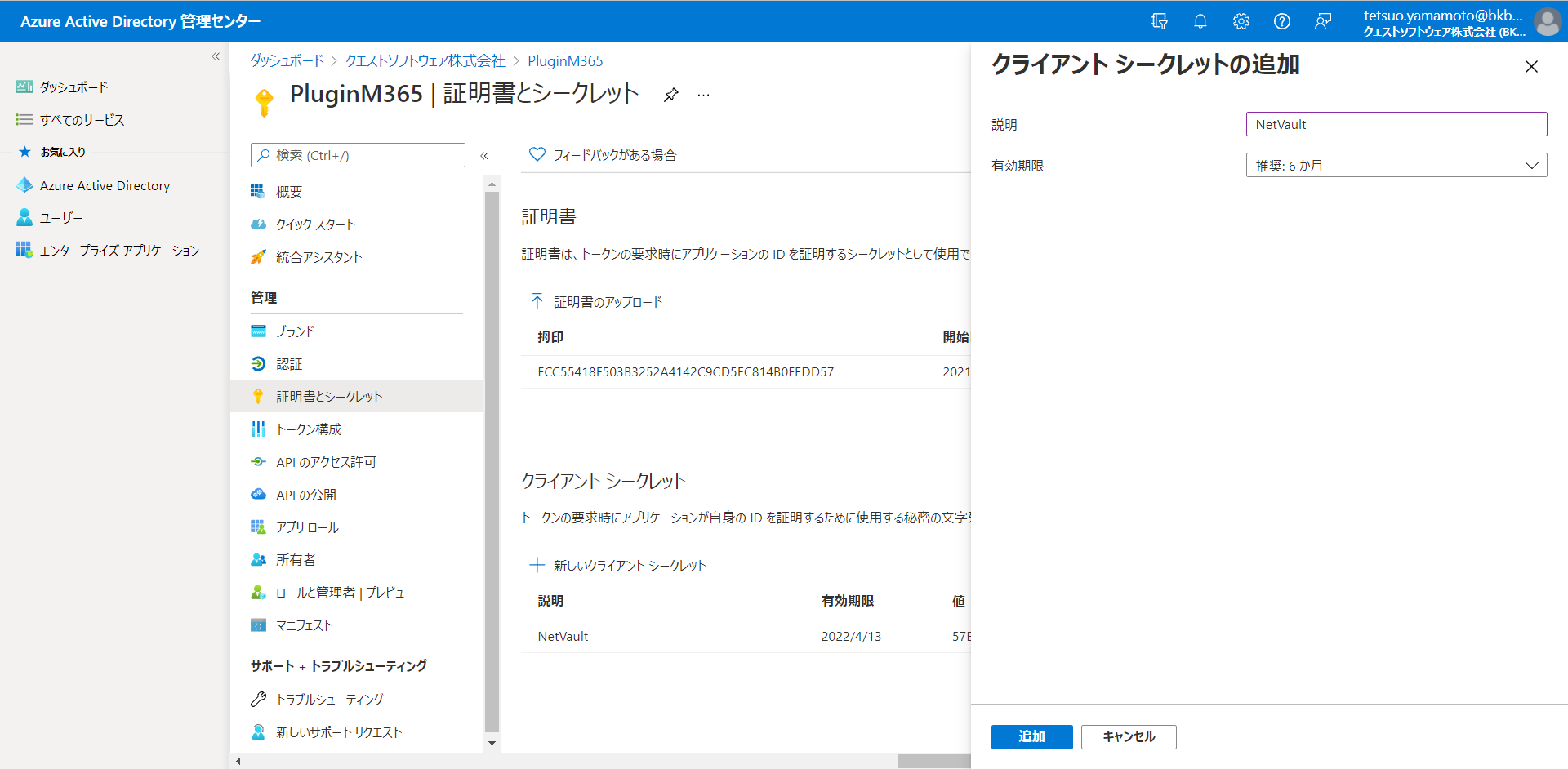This screenshot has width=1568, height=769.
Task: Click お気に入り star favorites header
Action: [x=51, y=152]
